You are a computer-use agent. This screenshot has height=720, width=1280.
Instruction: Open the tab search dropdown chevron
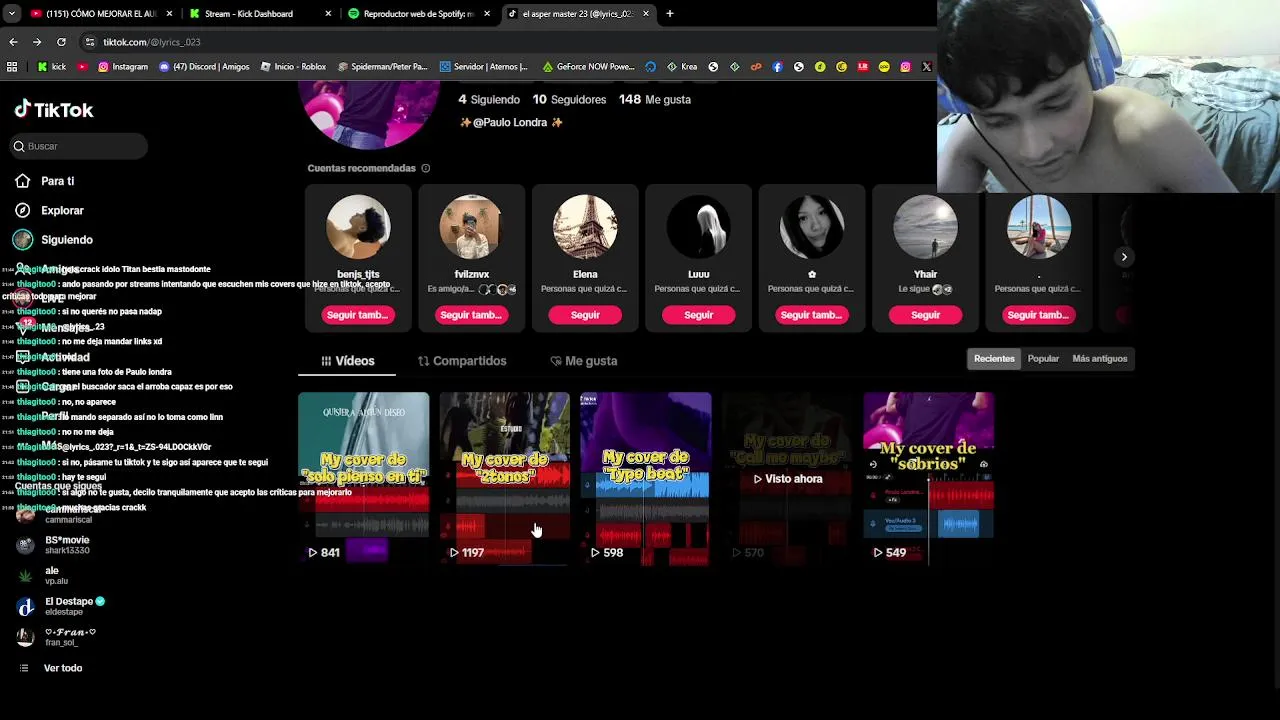[12, 14]
